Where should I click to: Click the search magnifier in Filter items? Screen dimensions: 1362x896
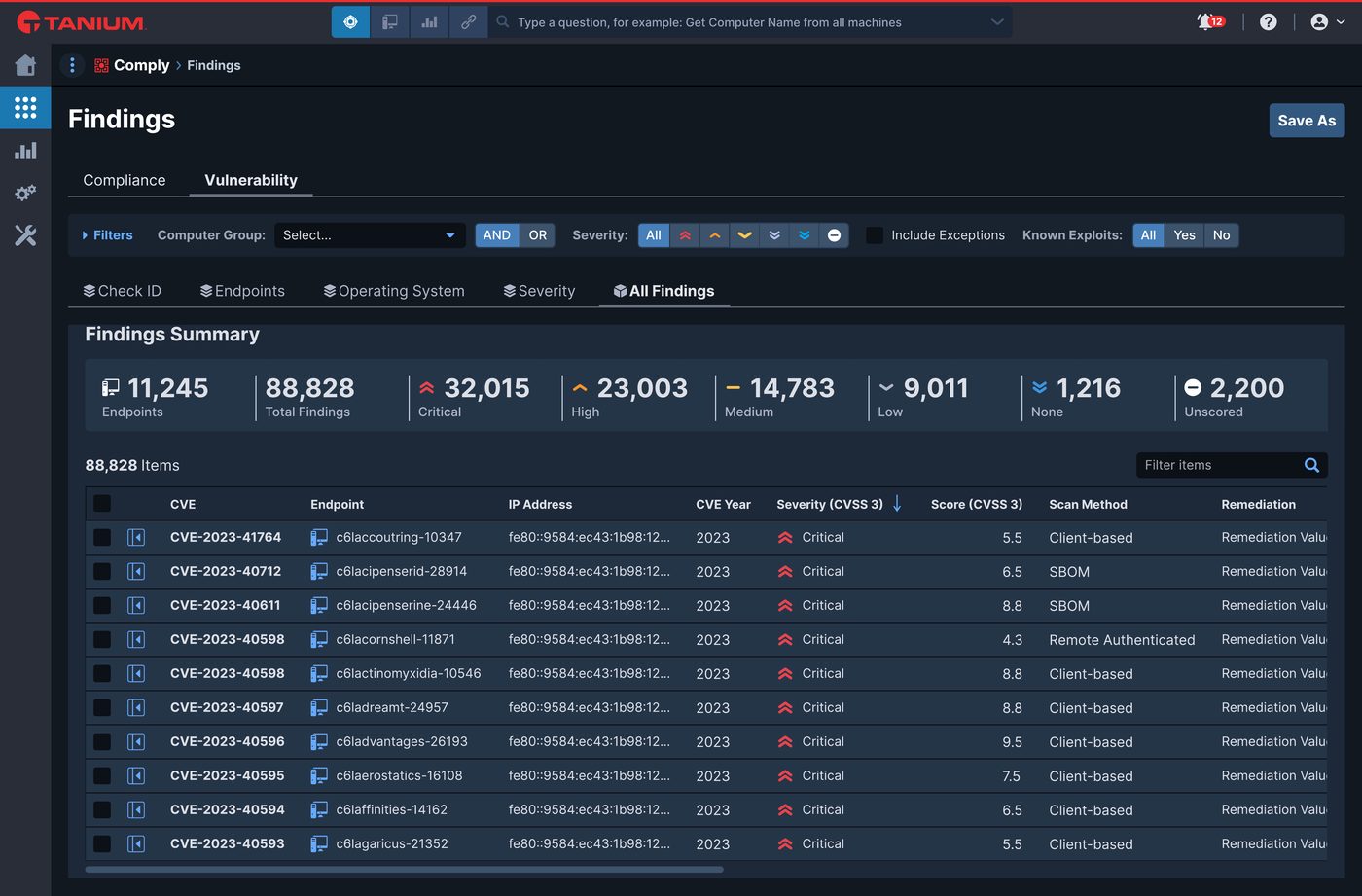(x=1311, y=465)
